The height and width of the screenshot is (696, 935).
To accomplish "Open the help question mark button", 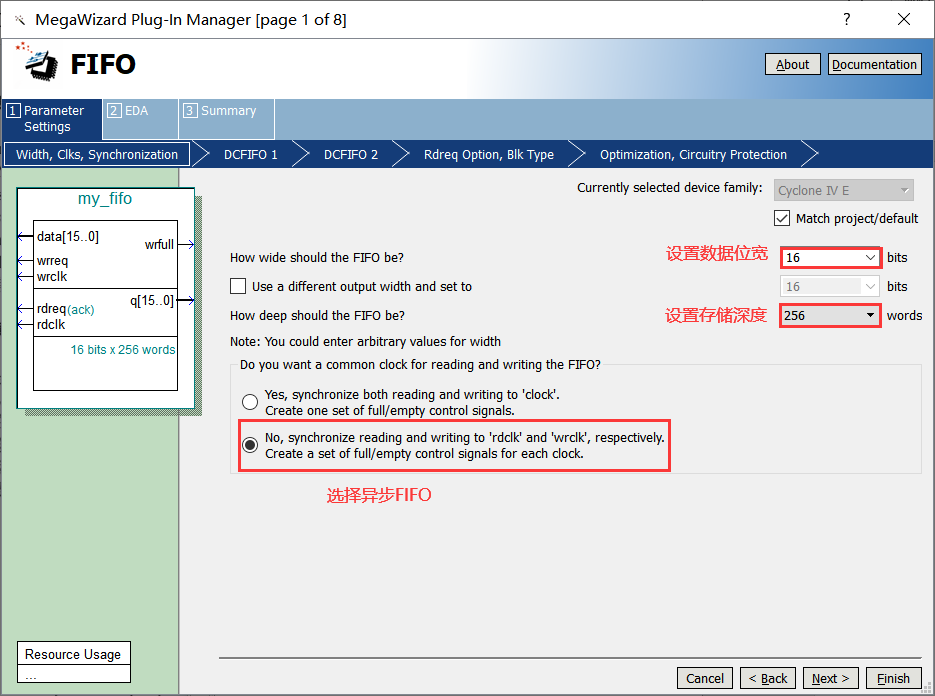I will tap(847, 19).
